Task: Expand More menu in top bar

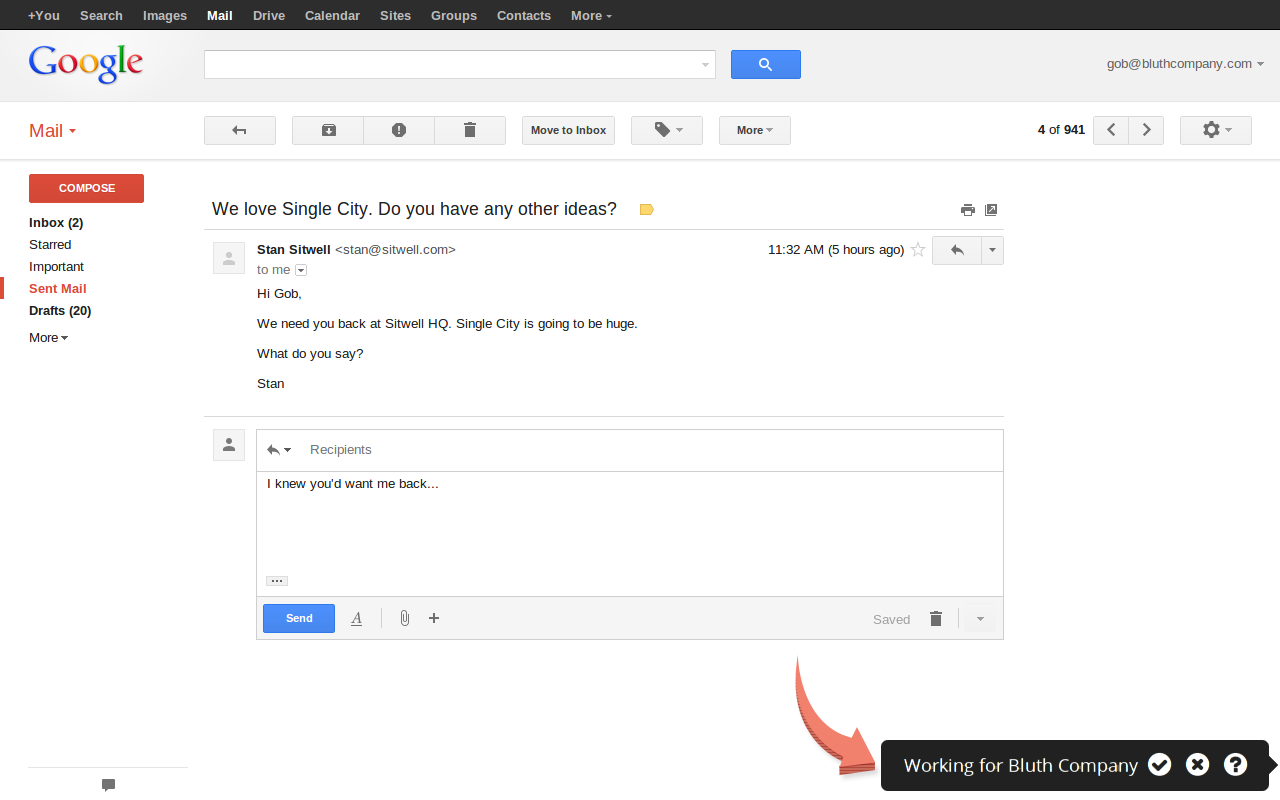Action: 591,15
